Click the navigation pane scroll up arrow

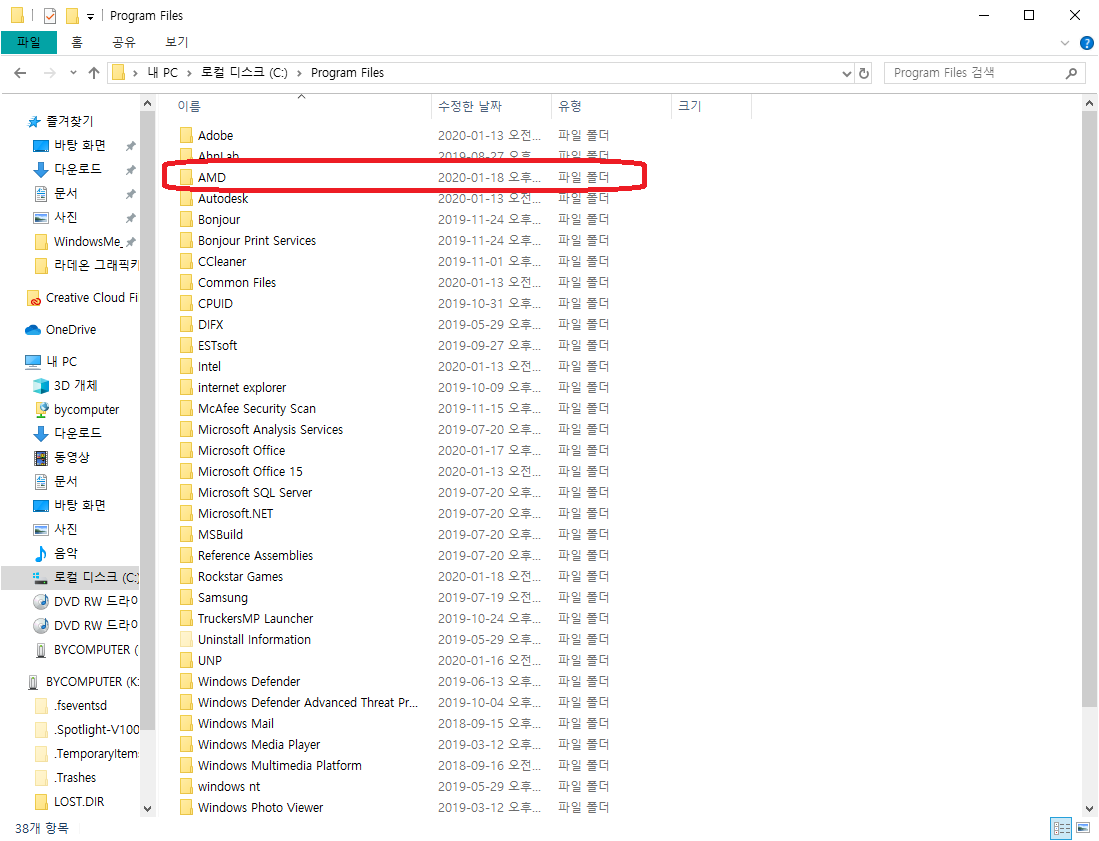point(147,104)
